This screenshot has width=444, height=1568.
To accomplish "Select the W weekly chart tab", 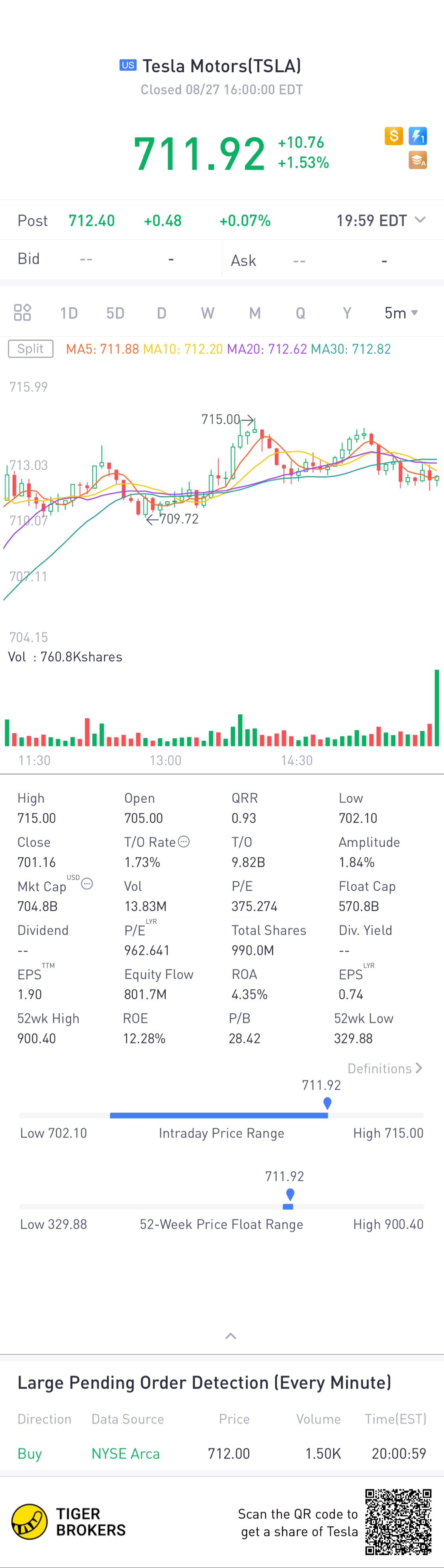I will click(208, 313).
